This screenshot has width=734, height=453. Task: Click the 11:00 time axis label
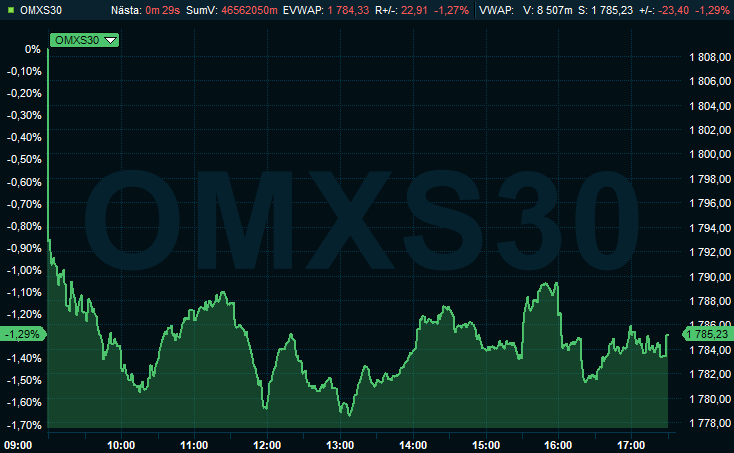(194, 445)
